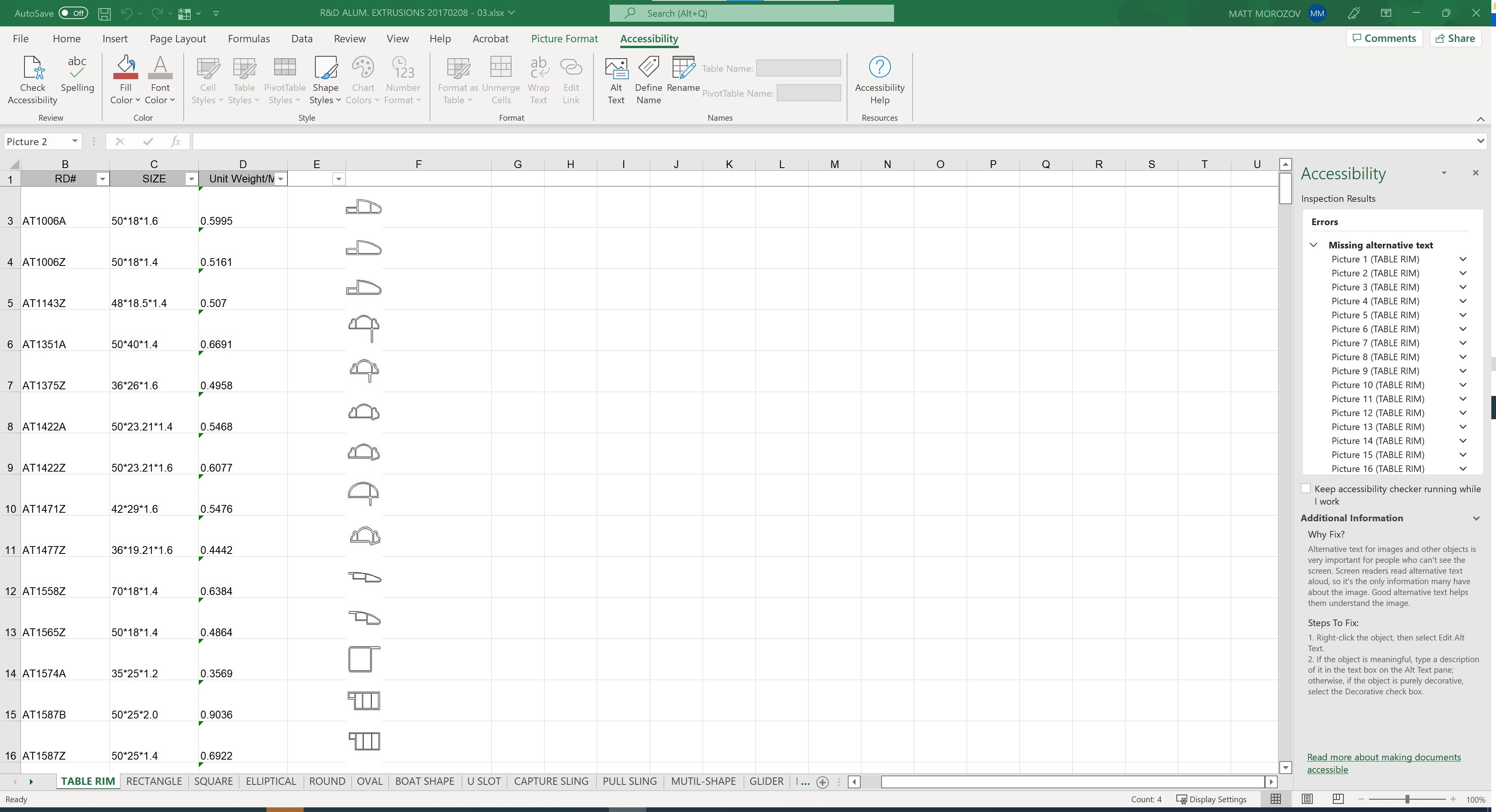Open the SIZE column filter dropdown
Image resolution: width=1496 pixels, height=812 pixels.
click(x=191, y=179)
